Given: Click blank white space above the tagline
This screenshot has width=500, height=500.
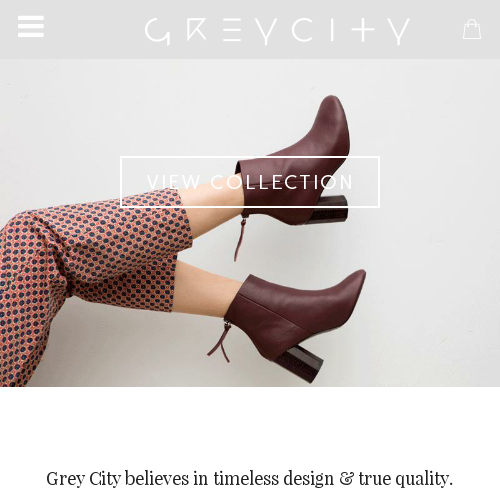Looking at the screenshot, I should [x=250, y=427].
